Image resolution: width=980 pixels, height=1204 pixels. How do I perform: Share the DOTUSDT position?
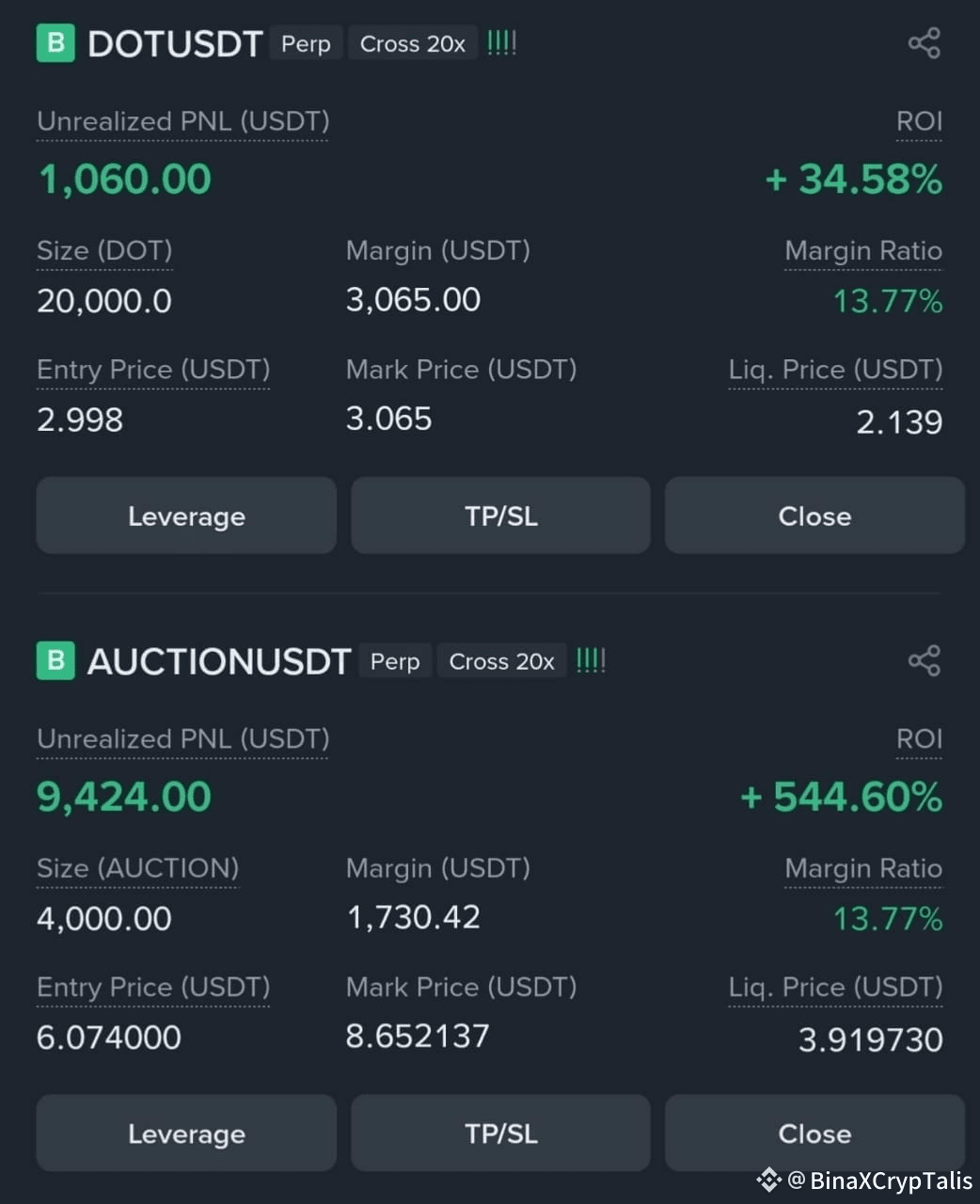924,43
